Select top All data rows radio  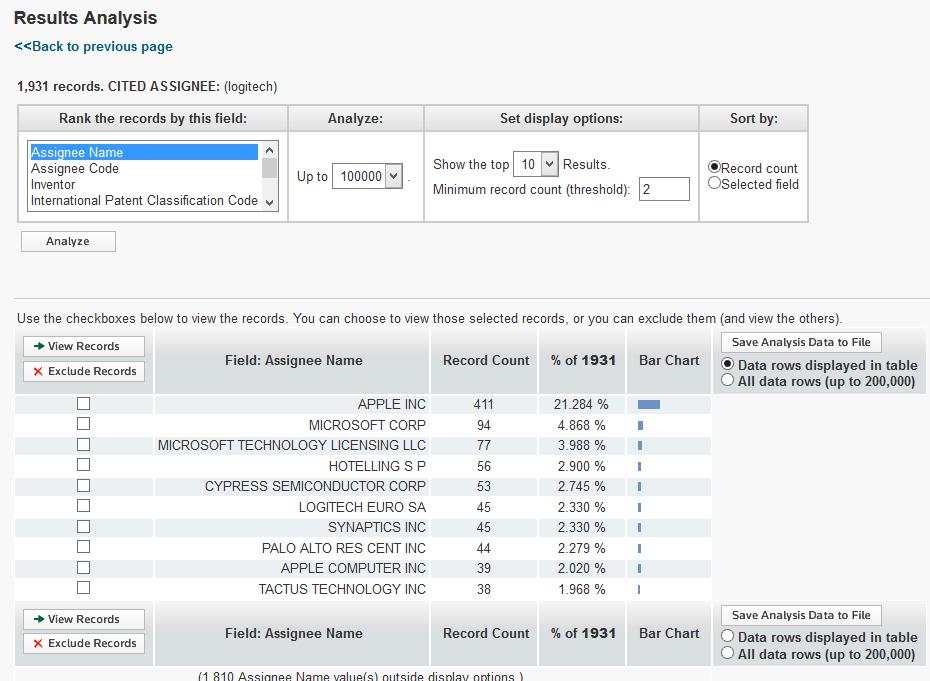click(727, 380)
